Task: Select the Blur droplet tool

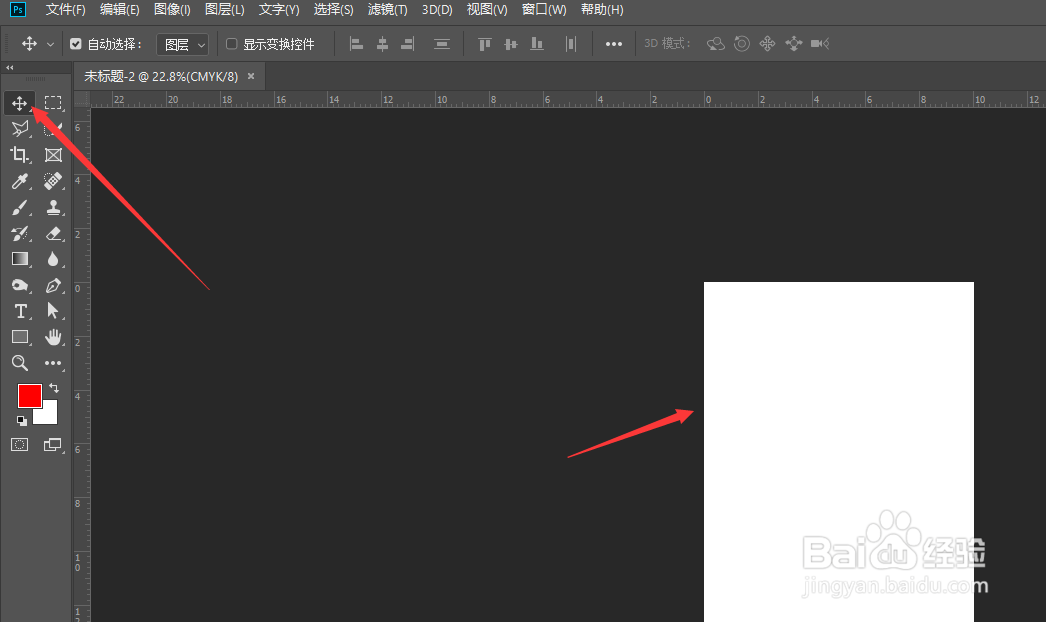Action: 53,259
